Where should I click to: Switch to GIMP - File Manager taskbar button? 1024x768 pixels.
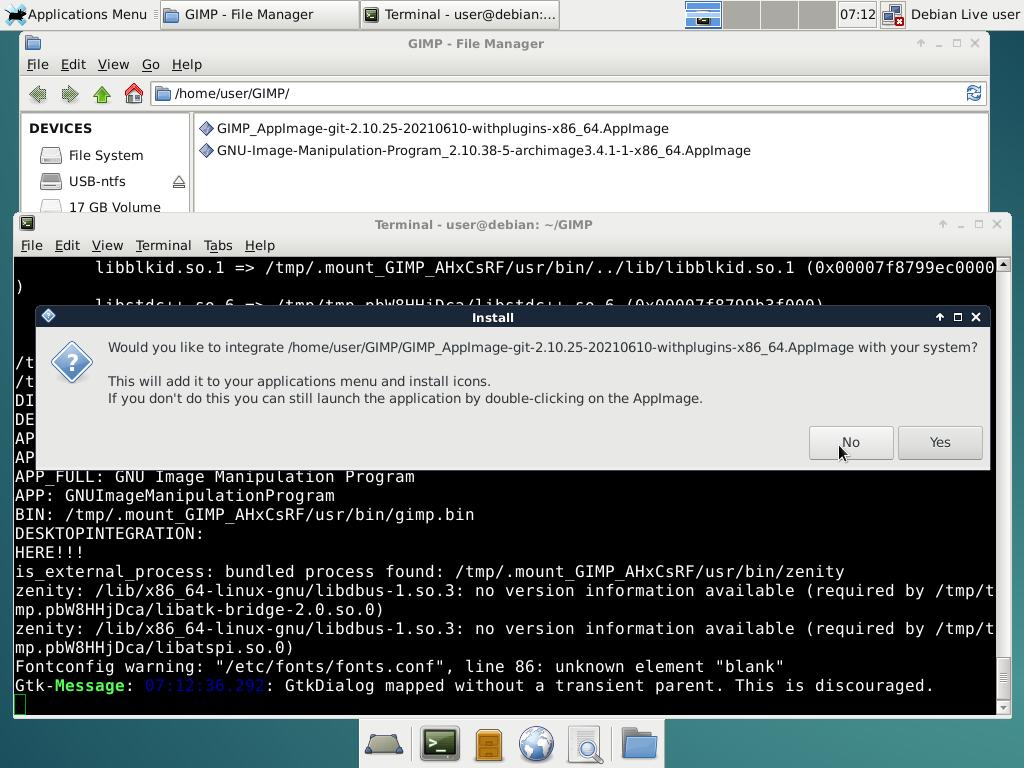click(259, 14)
